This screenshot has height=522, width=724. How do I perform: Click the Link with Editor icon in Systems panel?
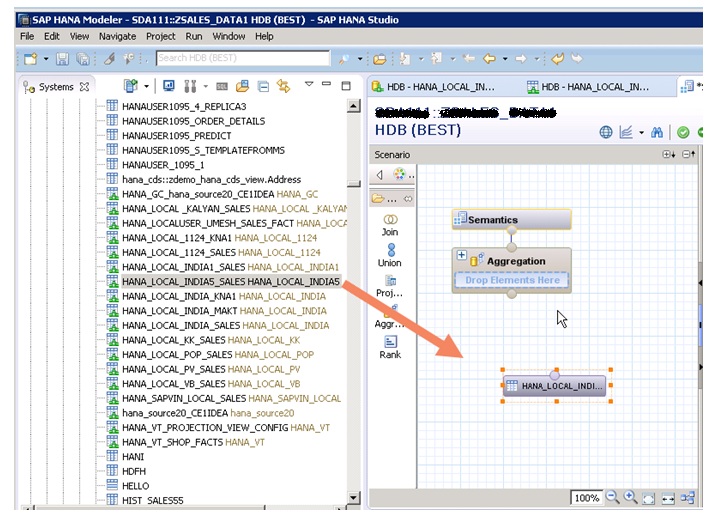(284, 86)
